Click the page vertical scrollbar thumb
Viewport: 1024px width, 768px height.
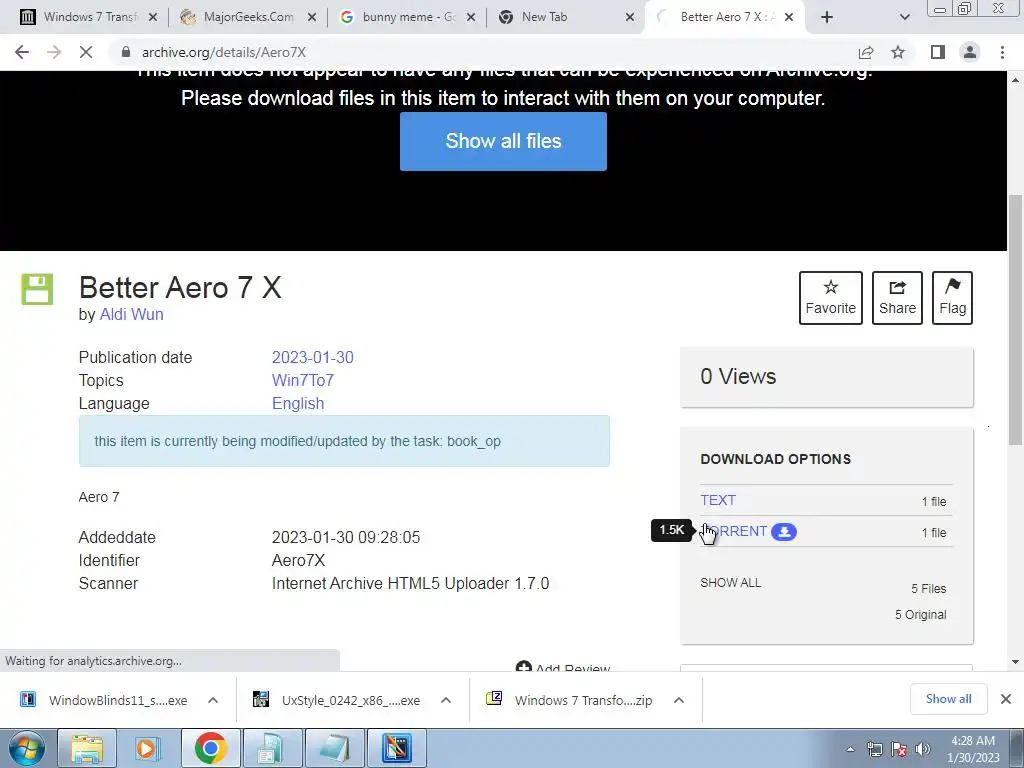pyautogui.click(x=1016, y=320)
